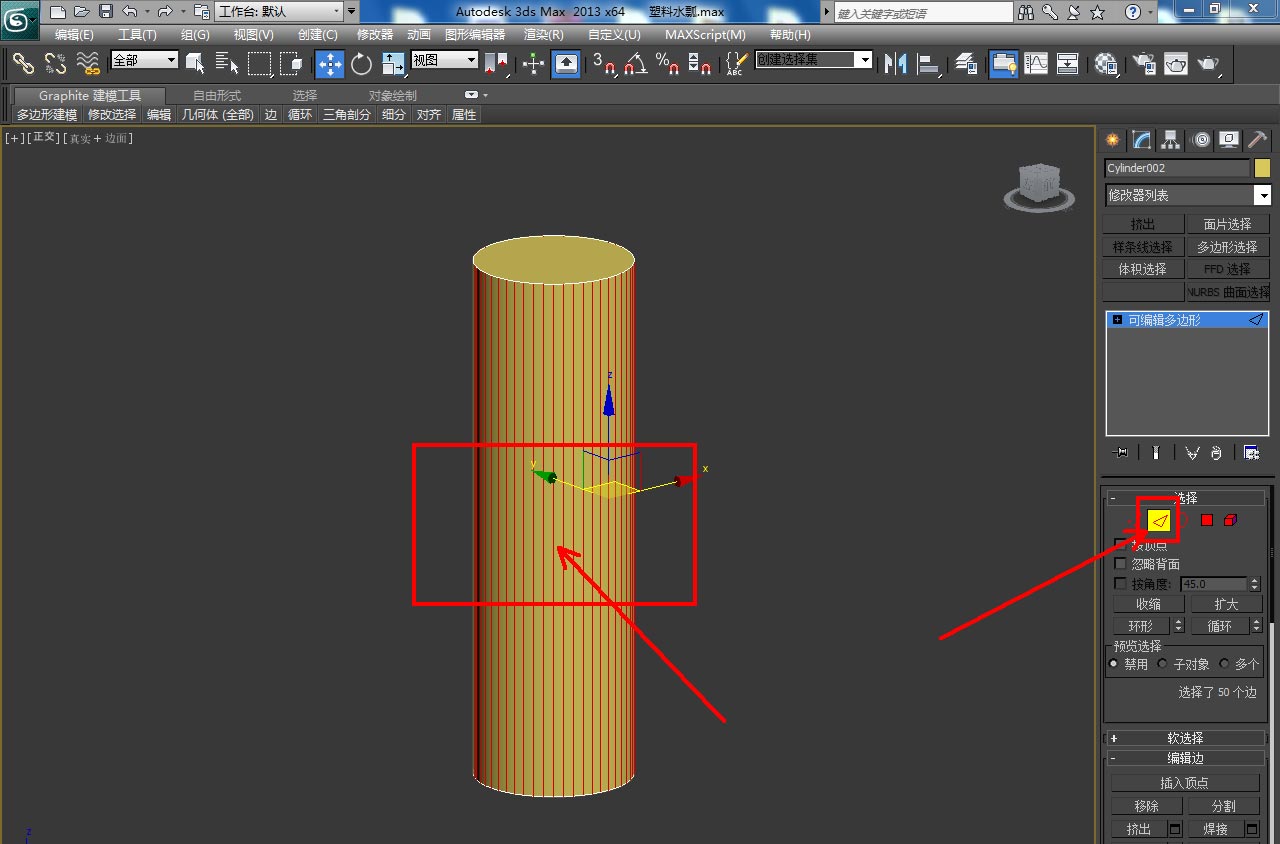Open the Render Setup teapot icon
The image size is (1280, 844).
click(1143, 64)
